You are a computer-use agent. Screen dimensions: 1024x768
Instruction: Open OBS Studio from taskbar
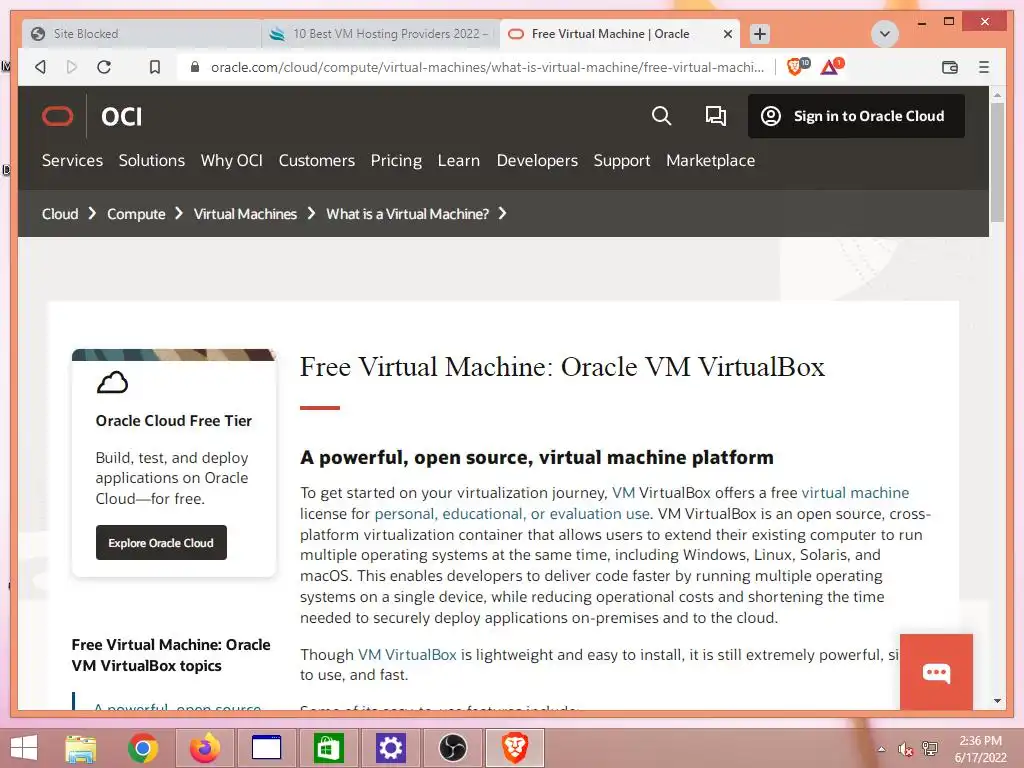pos(453,748)
